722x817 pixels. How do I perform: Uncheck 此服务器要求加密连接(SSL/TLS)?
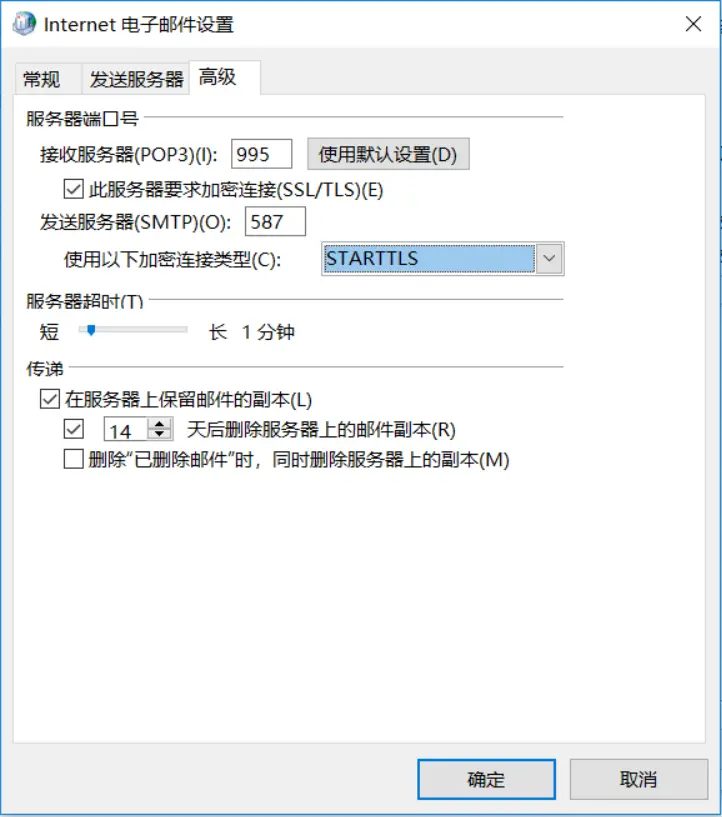tap(73, 189)
